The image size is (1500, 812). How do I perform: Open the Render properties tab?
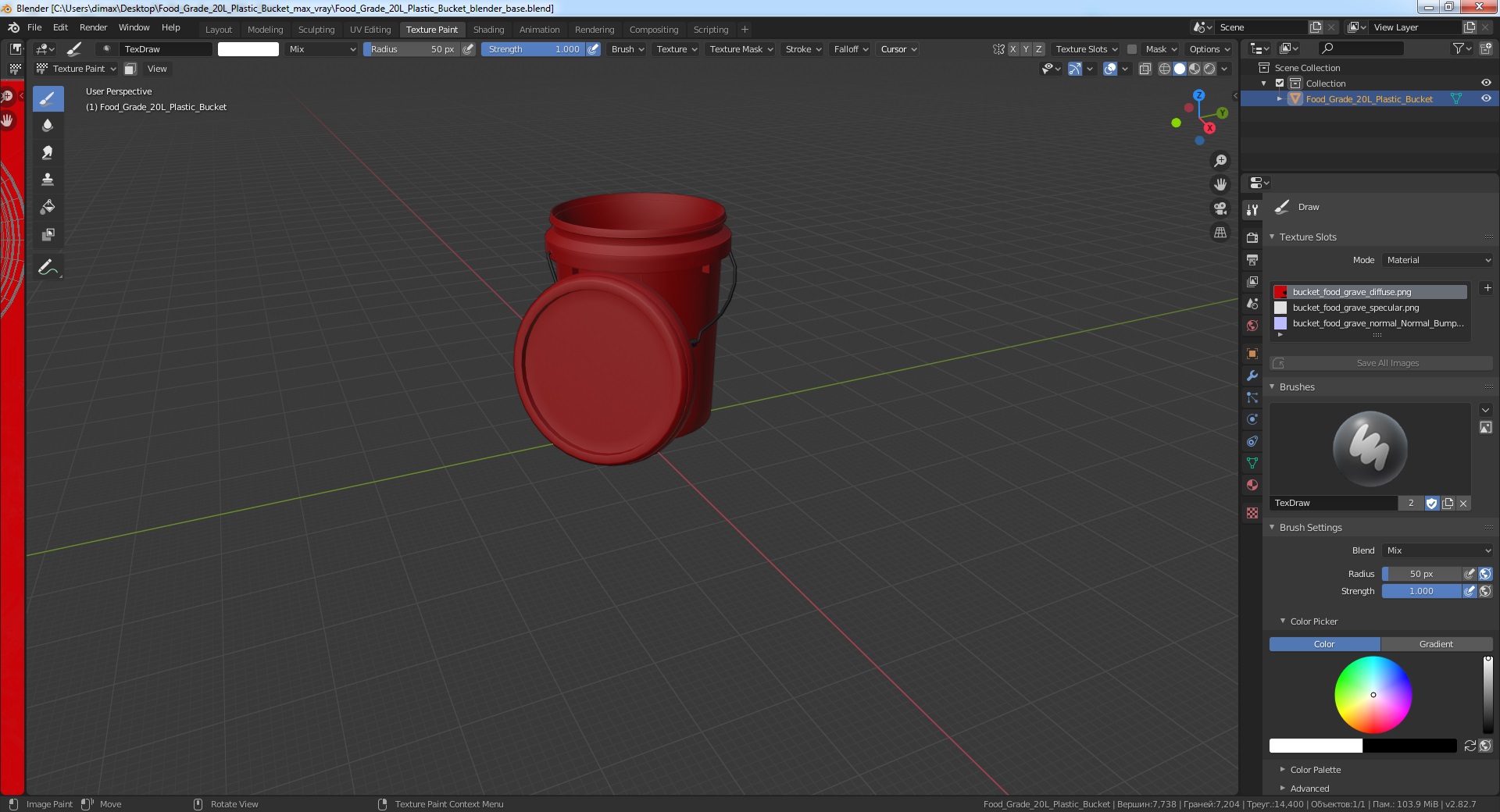[1252, 237]
